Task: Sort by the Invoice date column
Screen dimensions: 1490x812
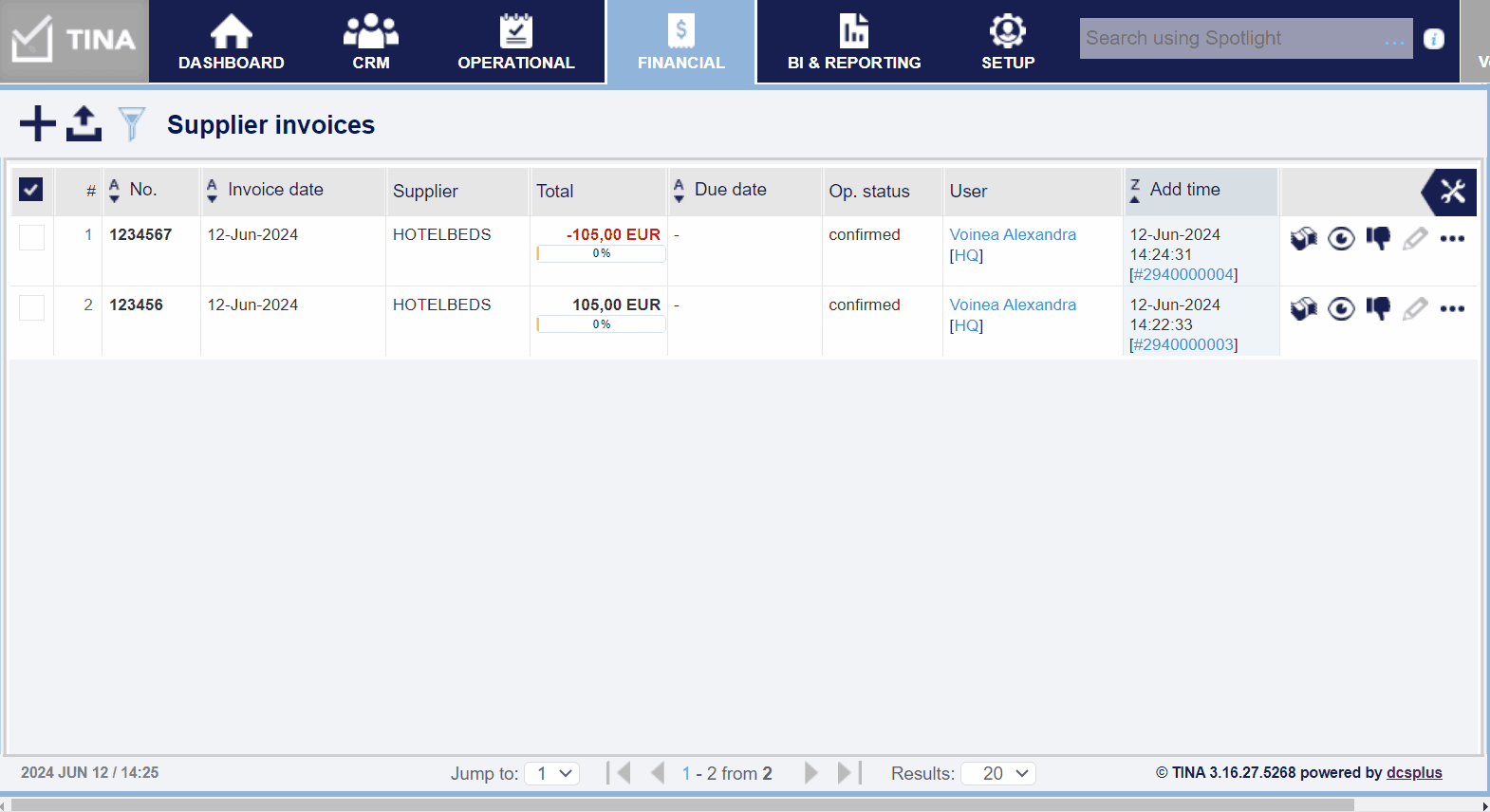Action: point(275,190)
